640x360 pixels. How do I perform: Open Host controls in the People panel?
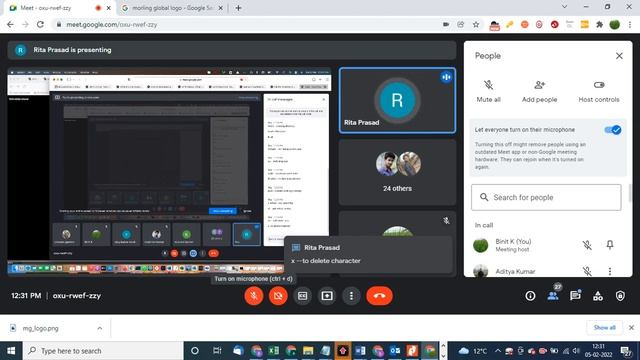click(599, 91)
